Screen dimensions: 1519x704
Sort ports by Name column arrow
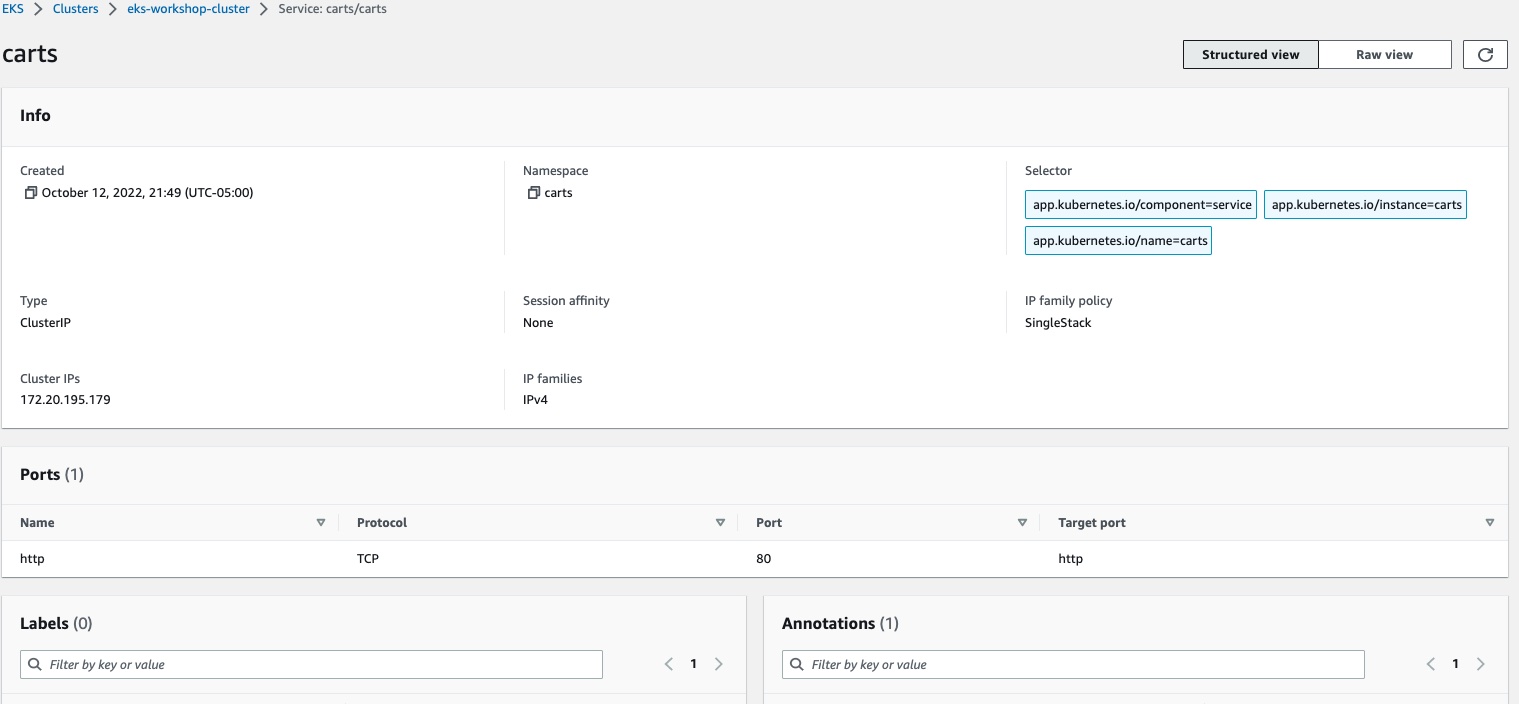coord(321,523)
